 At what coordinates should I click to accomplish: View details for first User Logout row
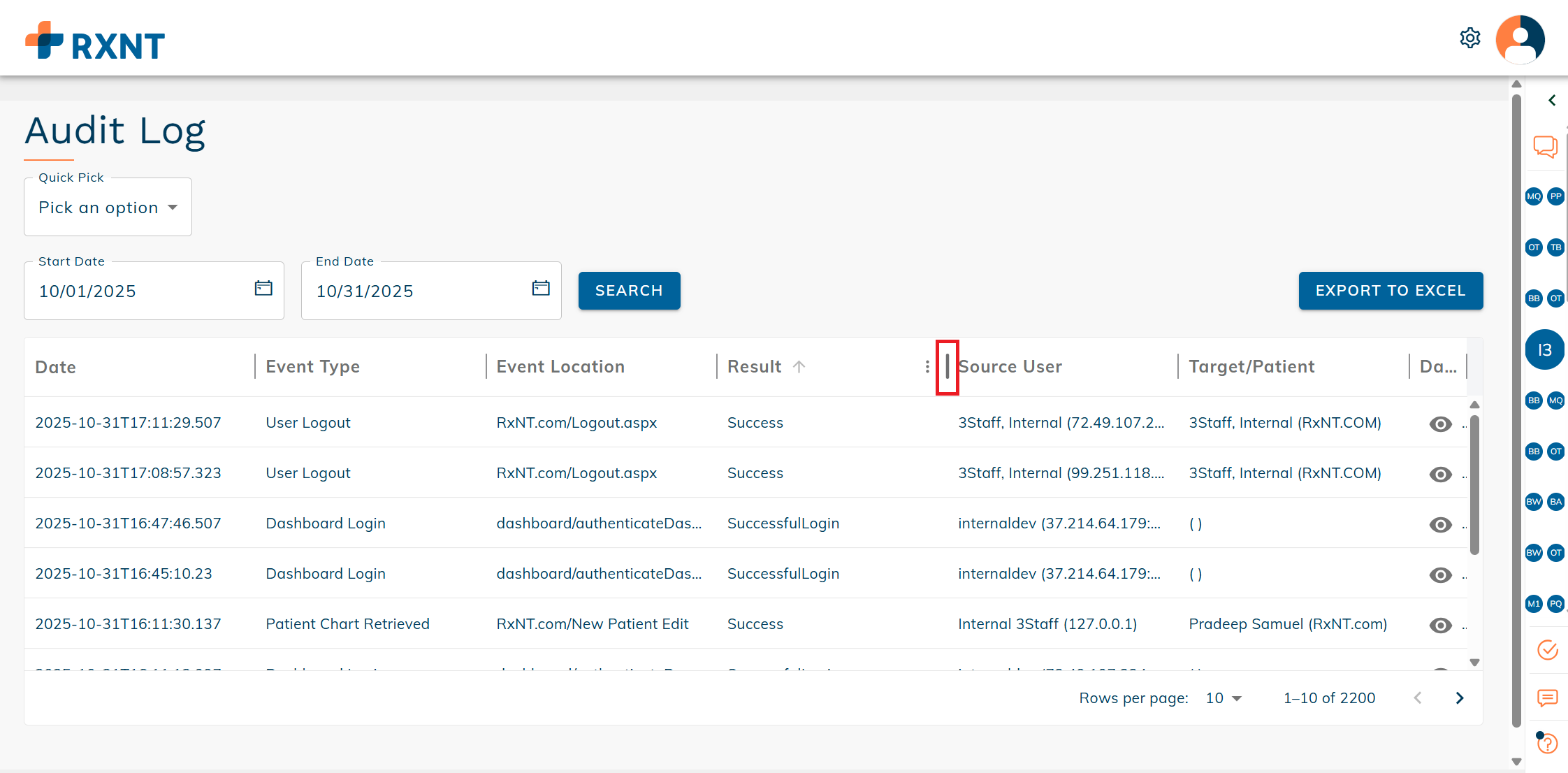1440,424
